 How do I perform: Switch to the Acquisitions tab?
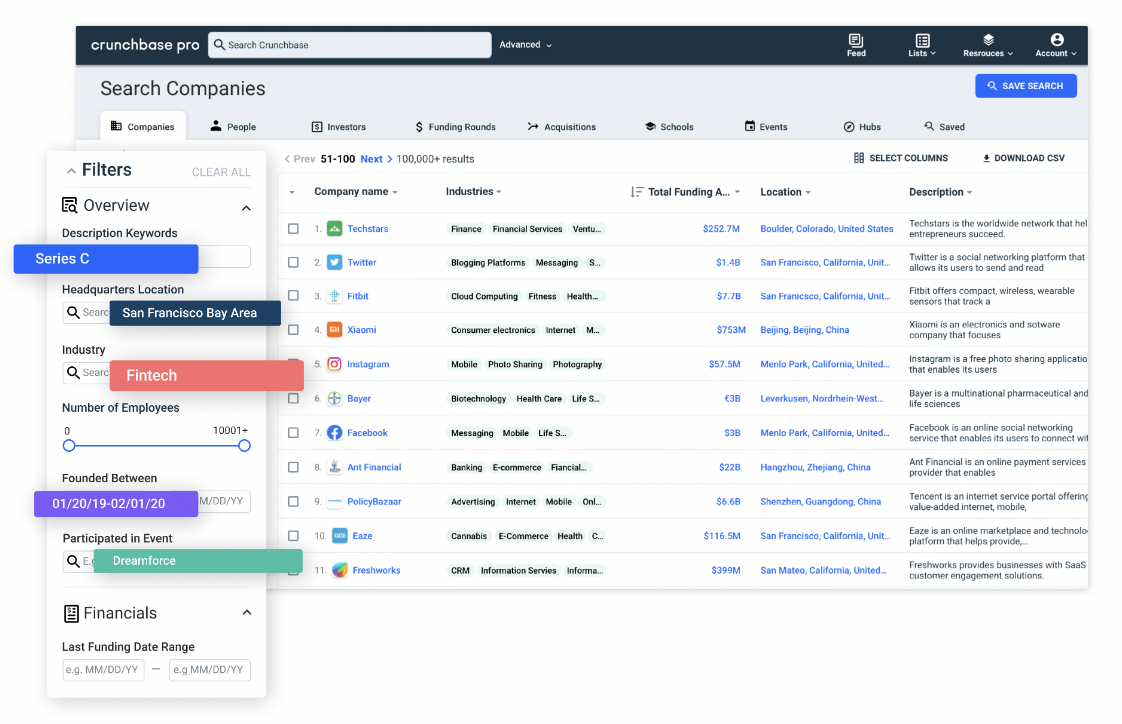(x=562, y=127)
